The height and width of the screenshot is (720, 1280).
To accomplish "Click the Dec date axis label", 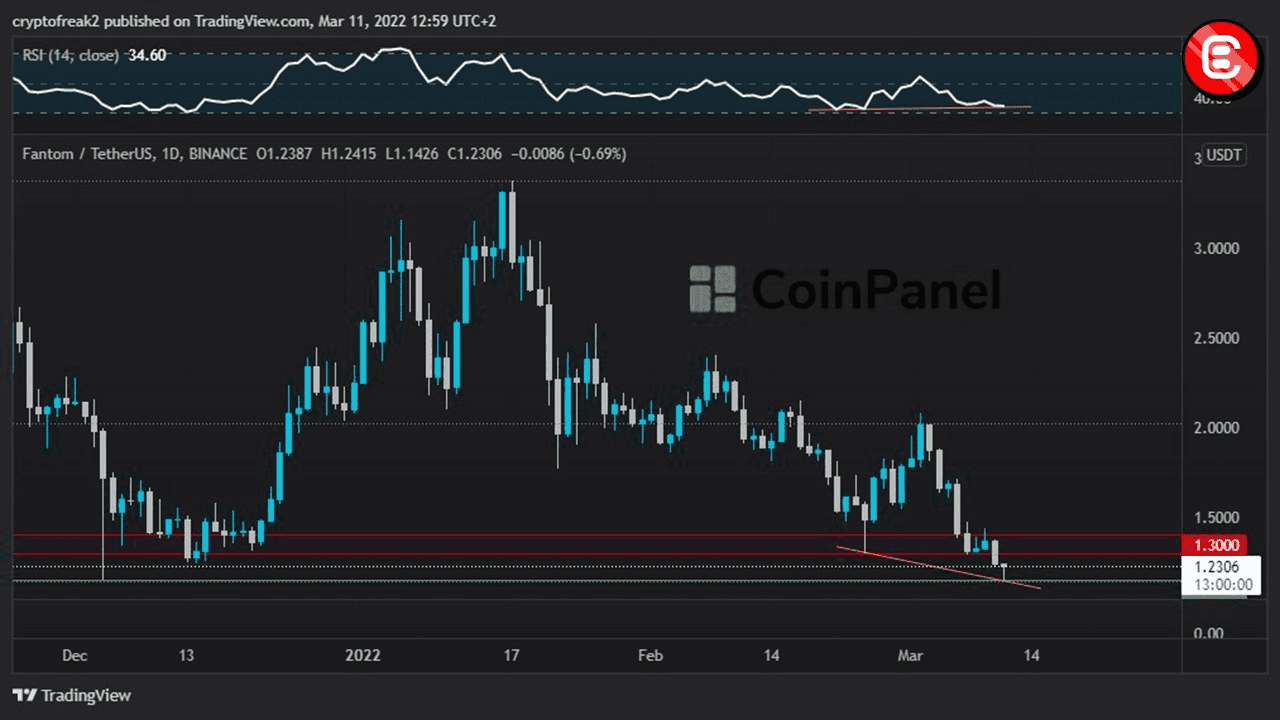I will (x=75, y=656).
